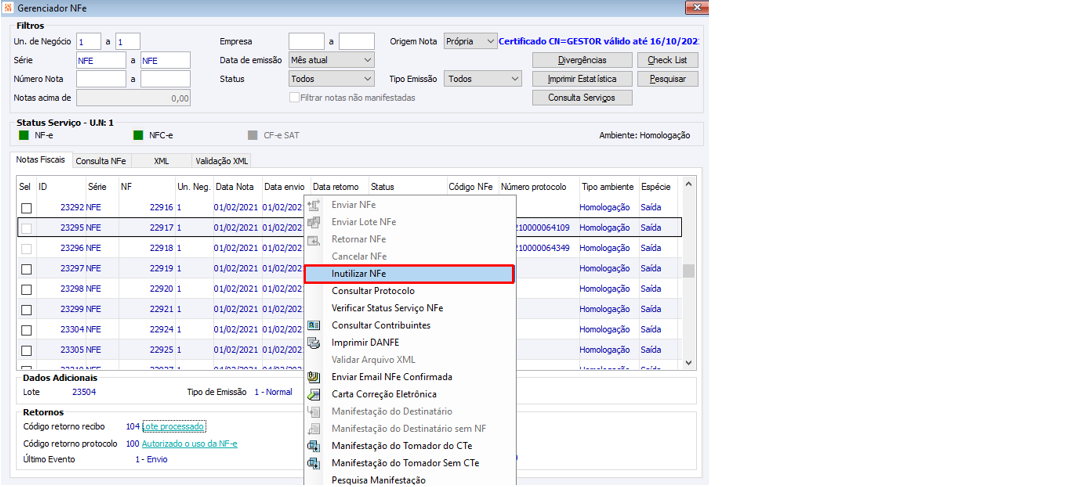Click the Gerenciador NFe title bar app icon

point(8,7)
